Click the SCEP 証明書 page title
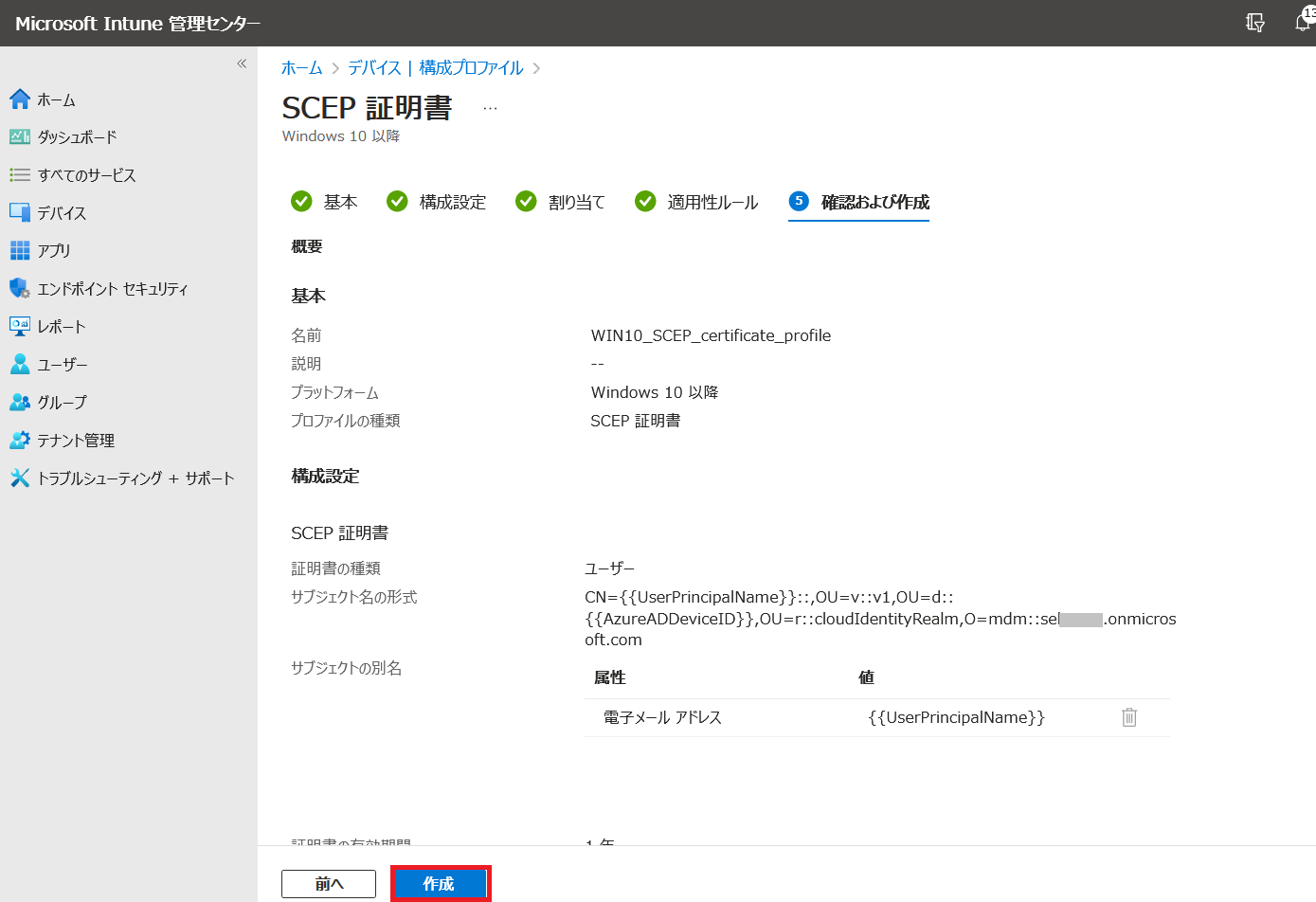 pyautogui.click(x=368, y=108)
